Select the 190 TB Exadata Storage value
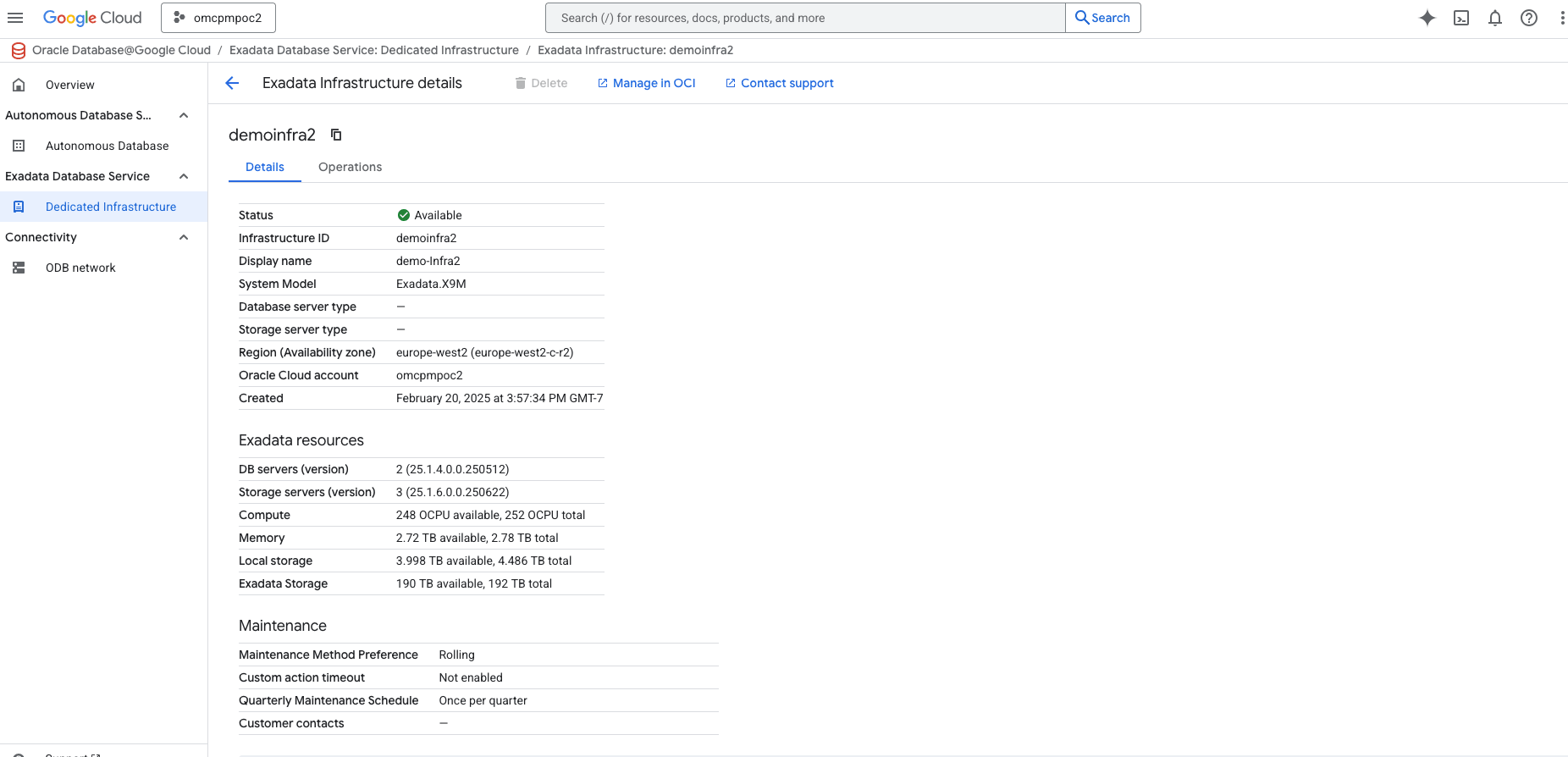Image resolution: width=1568 pixels, height=757 pixels. (x=474, y=583)
